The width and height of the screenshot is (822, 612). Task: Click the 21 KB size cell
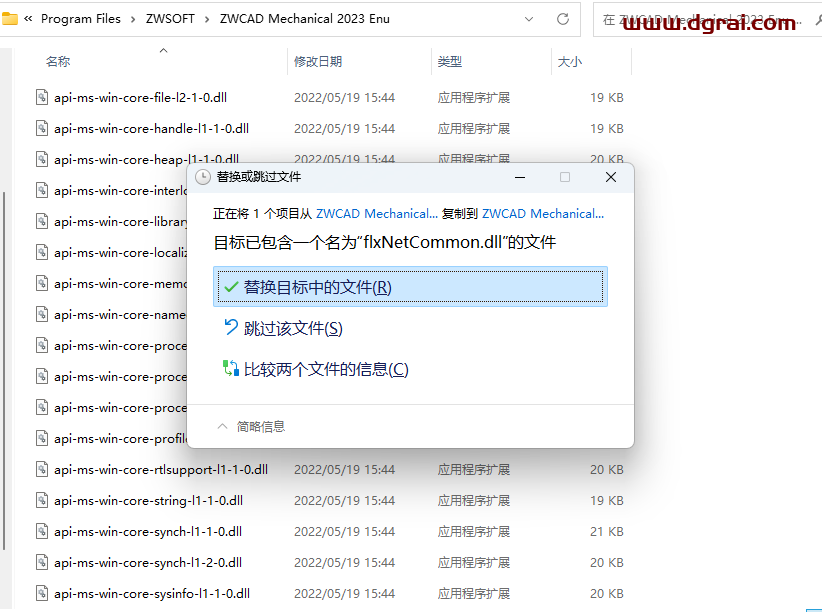607,531
